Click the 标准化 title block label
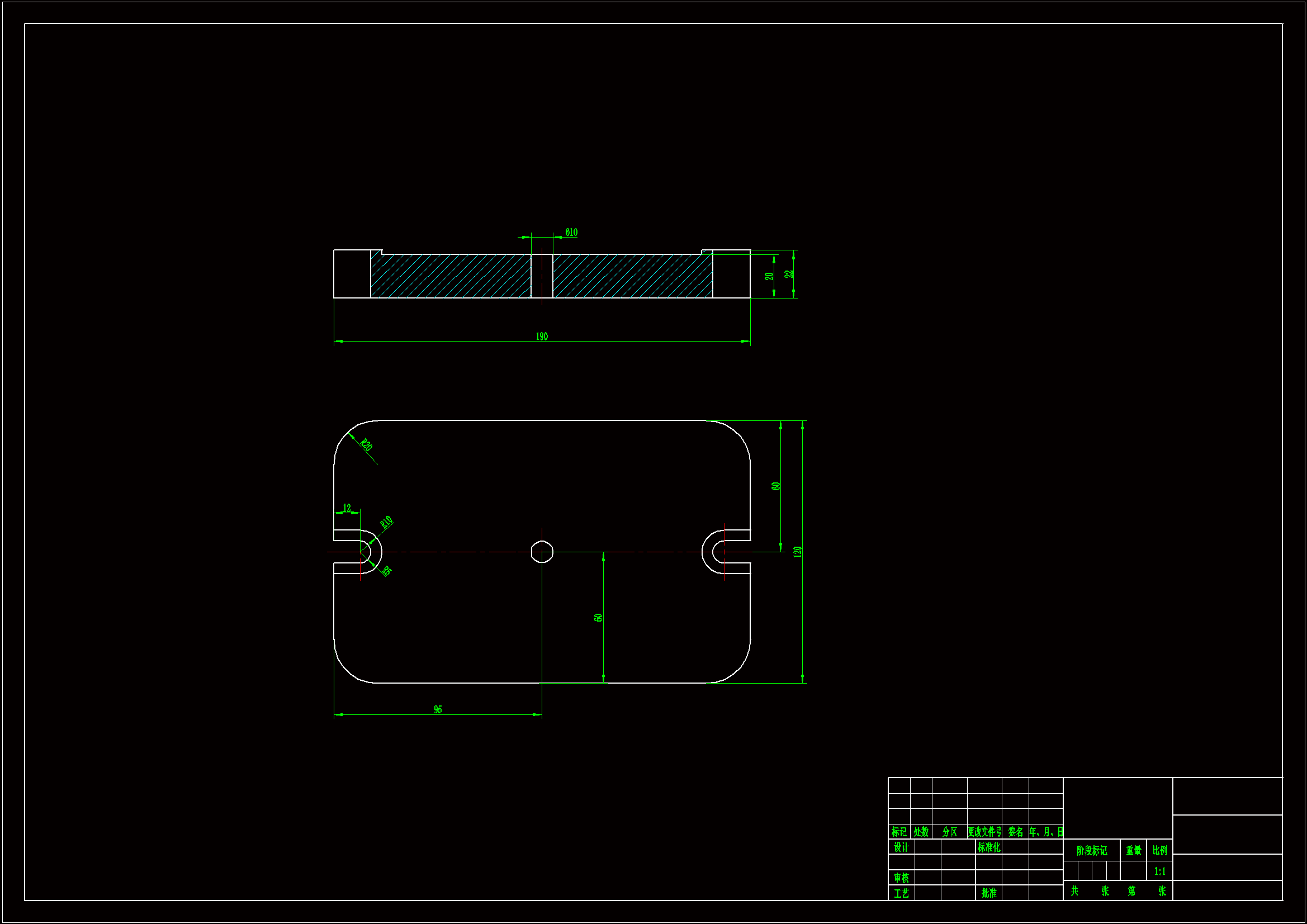Screen dimensions: 1307x924 click(x=988, y=847)
